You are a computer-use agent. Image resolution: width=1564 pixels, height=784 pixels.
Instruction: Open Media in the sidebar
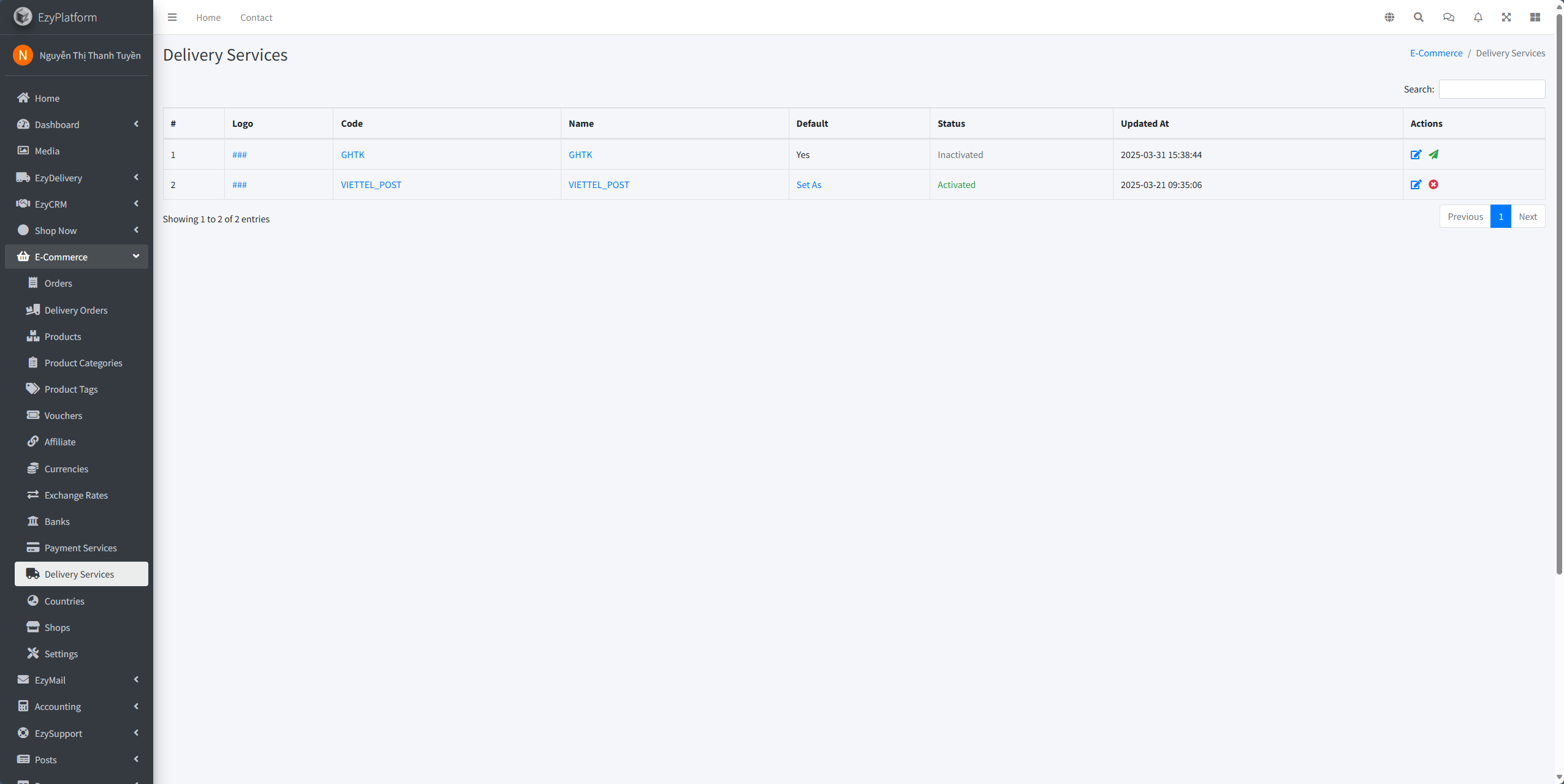[x=77, y=151]
